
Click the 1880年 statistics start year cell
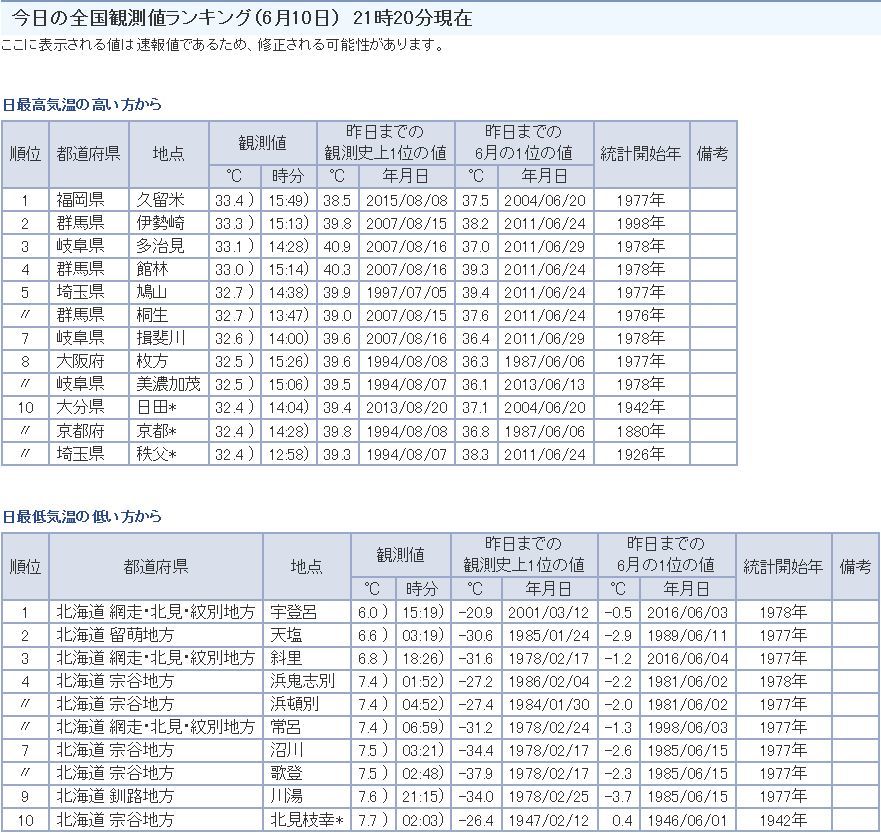pyautogui.click(x=641, y=430)
